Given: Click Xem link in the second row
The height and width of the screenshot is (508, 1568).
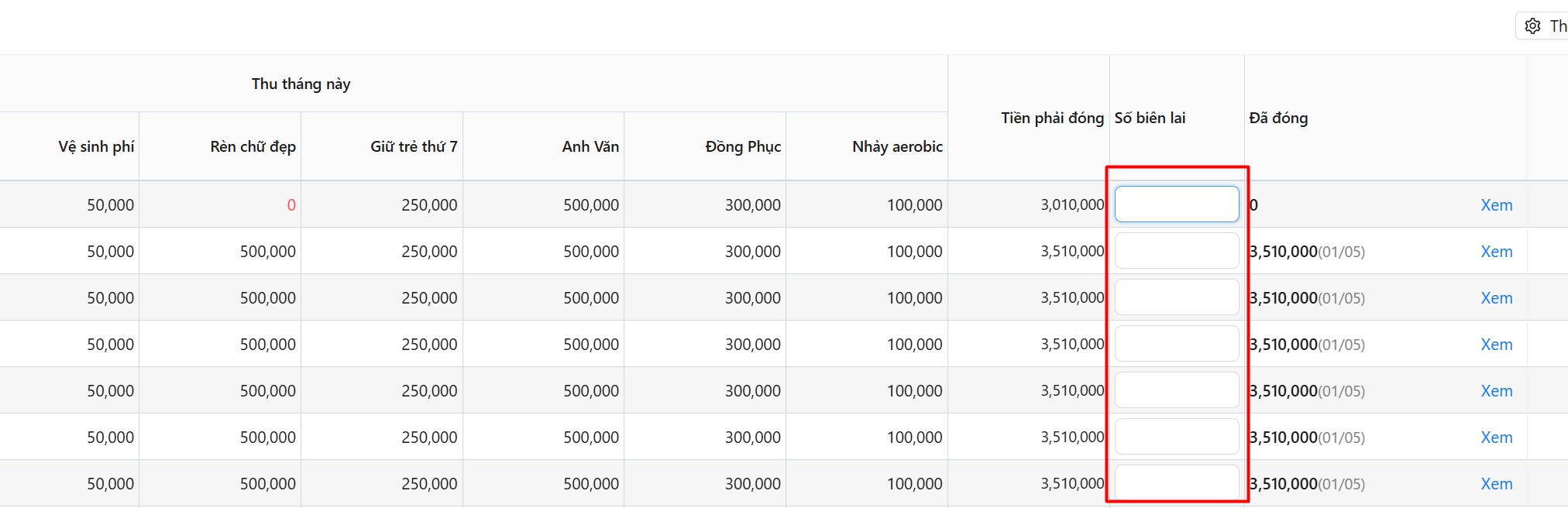Looking at the screenshot, I should pyautogui.click(x=1496, y=252).
